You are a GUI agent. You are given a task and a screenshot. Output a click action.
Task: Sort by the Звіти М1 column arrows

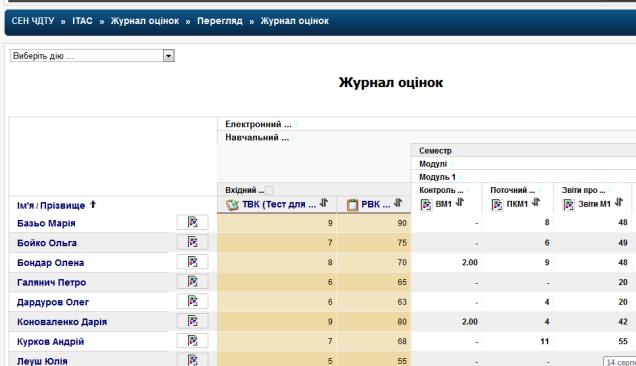[x=619, y=202]
